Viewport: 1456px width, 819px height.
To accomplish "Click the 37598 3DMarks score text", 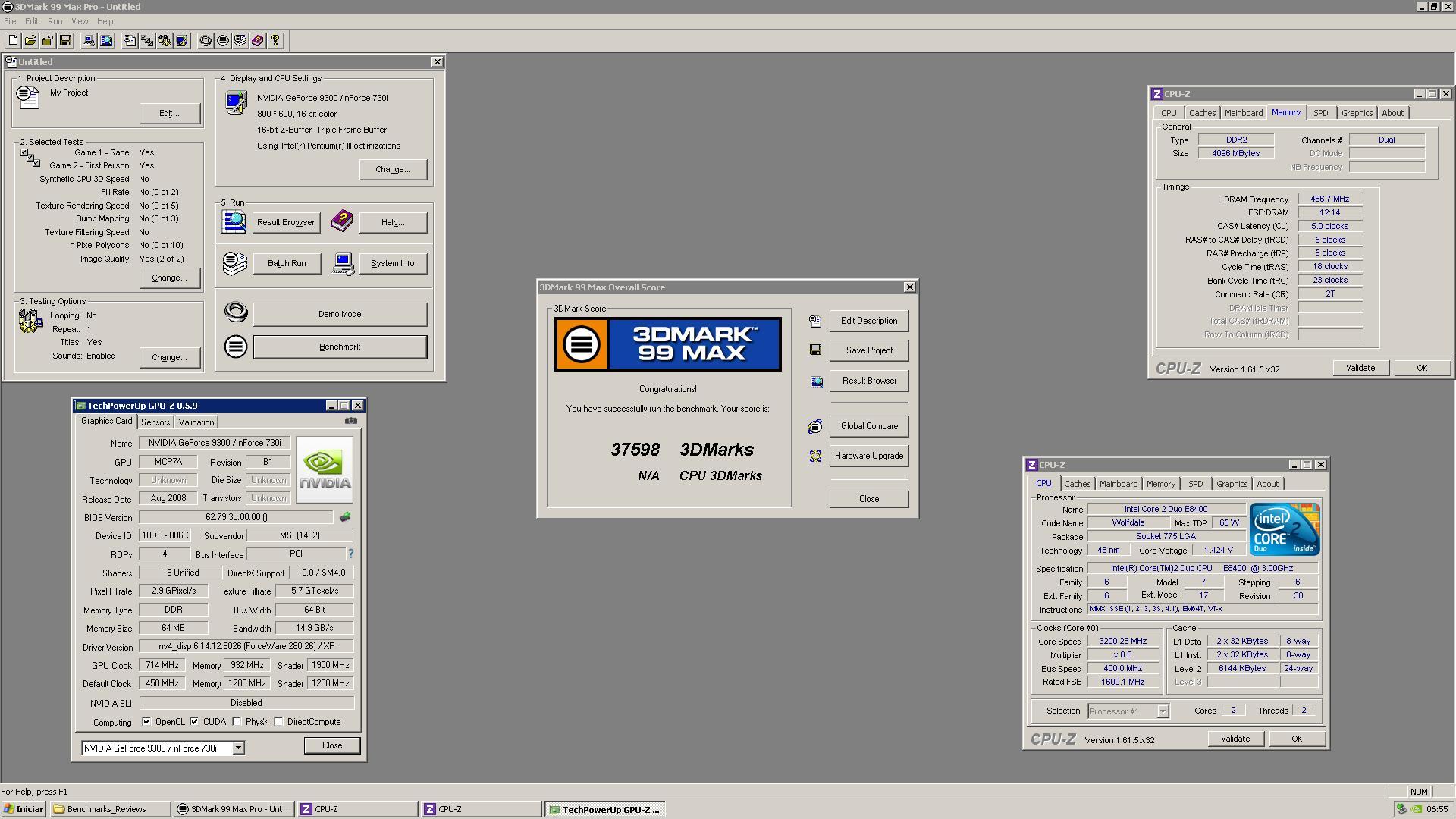I will [682, 450].
